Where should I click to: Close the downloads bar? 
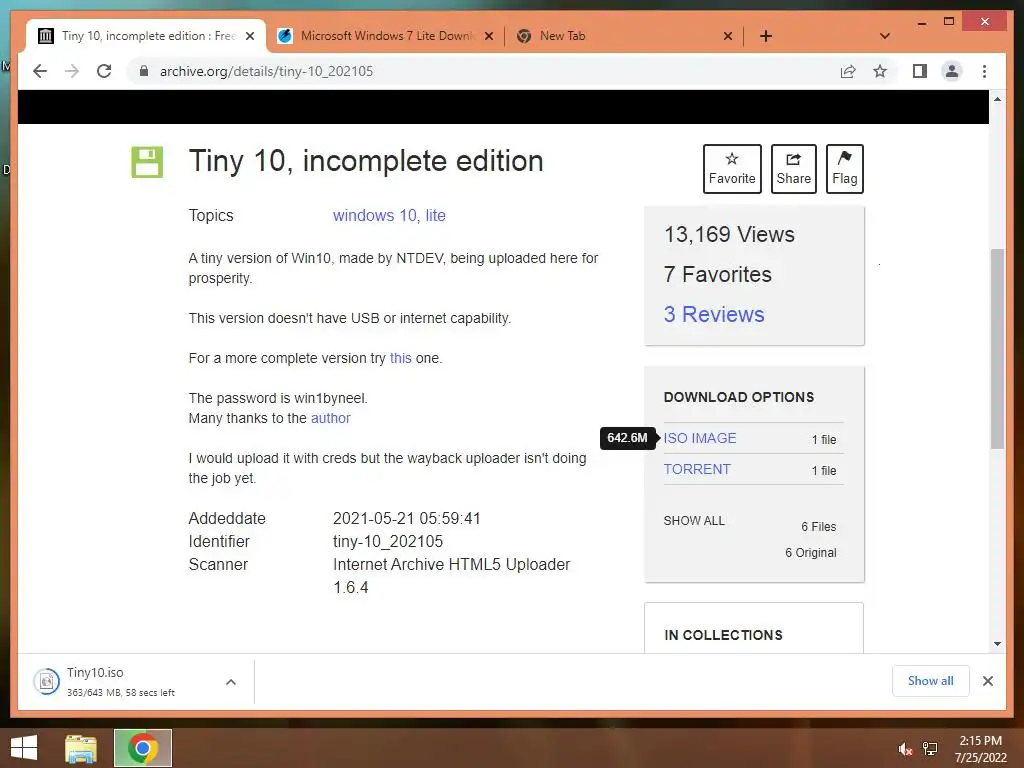[987, 681]
